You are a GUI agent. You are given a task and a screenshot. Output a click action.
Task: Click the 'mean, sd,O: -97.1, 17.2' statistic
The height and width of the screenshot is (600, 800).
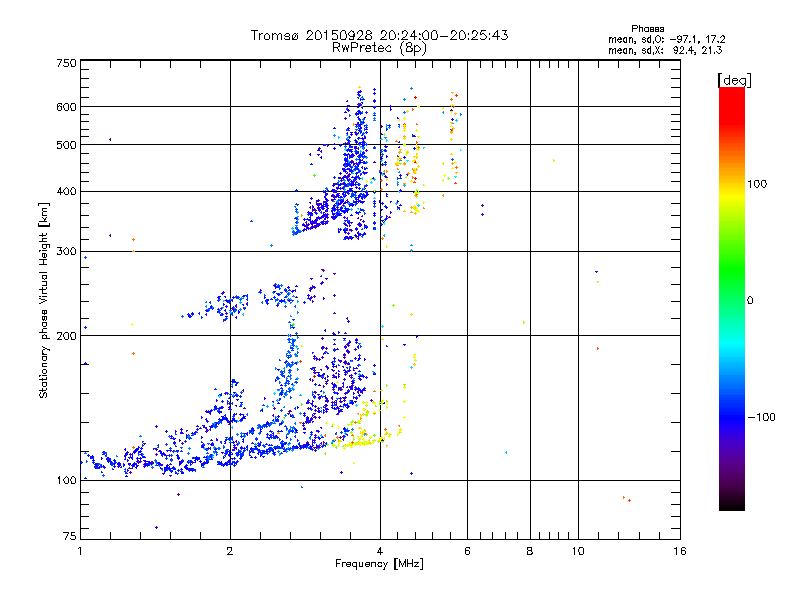[666, 39]
